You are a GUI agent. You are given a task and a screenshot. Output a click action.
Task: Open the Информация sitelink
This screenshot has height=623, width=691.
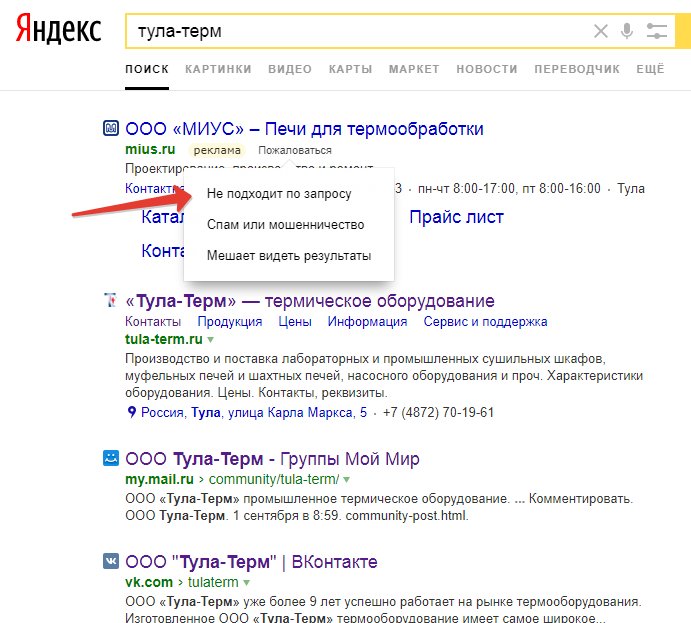(x=367, y=322)
